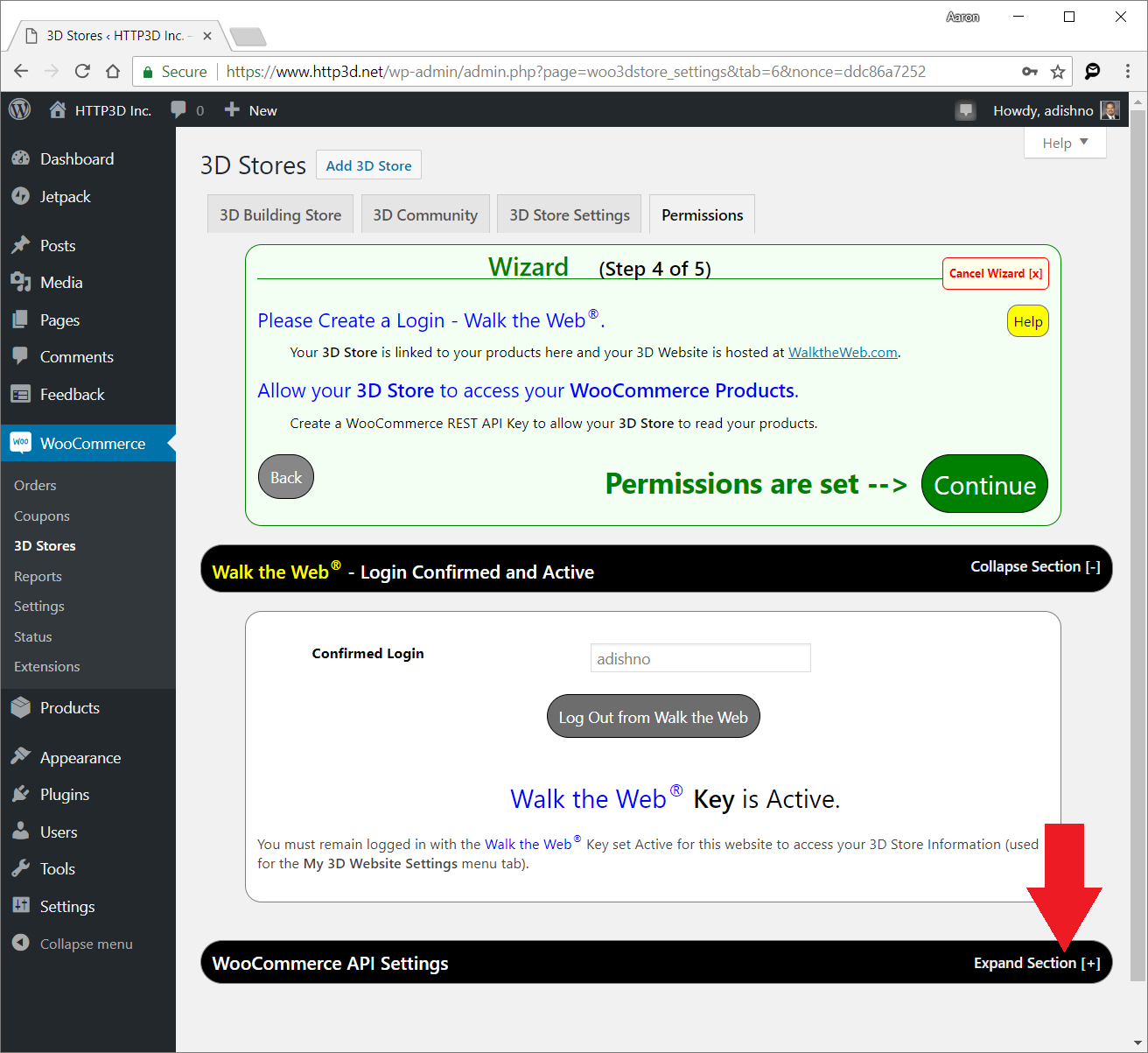The image size is (1148, 1053).
Task: Open the WalktheWeb.com link
Action: (843, 352)
